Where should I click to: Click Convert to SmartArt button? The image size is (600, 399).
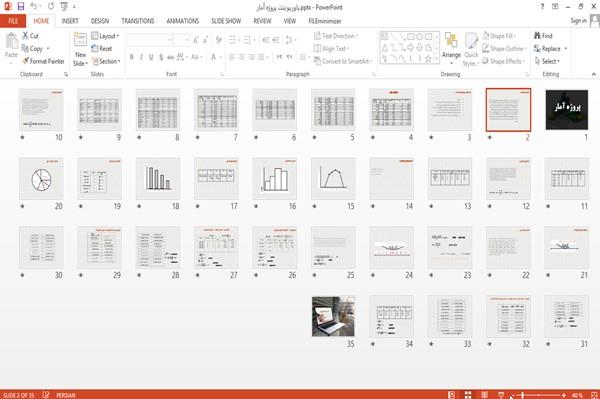point(343,61)
